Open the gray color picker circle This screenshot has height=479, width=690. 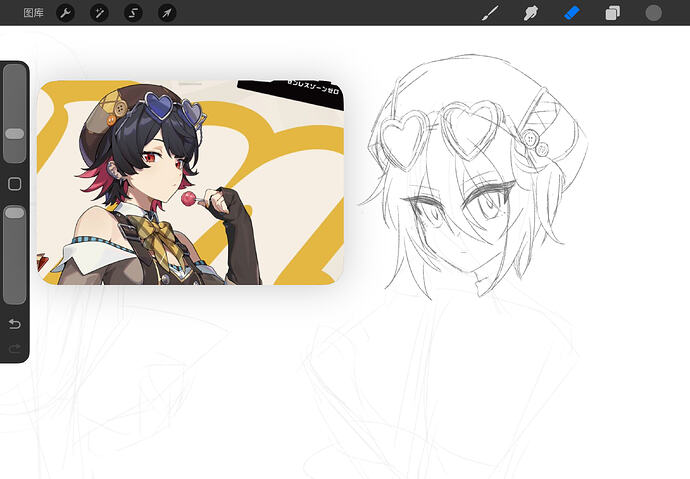pyautogui.click(x=653, y=13)
